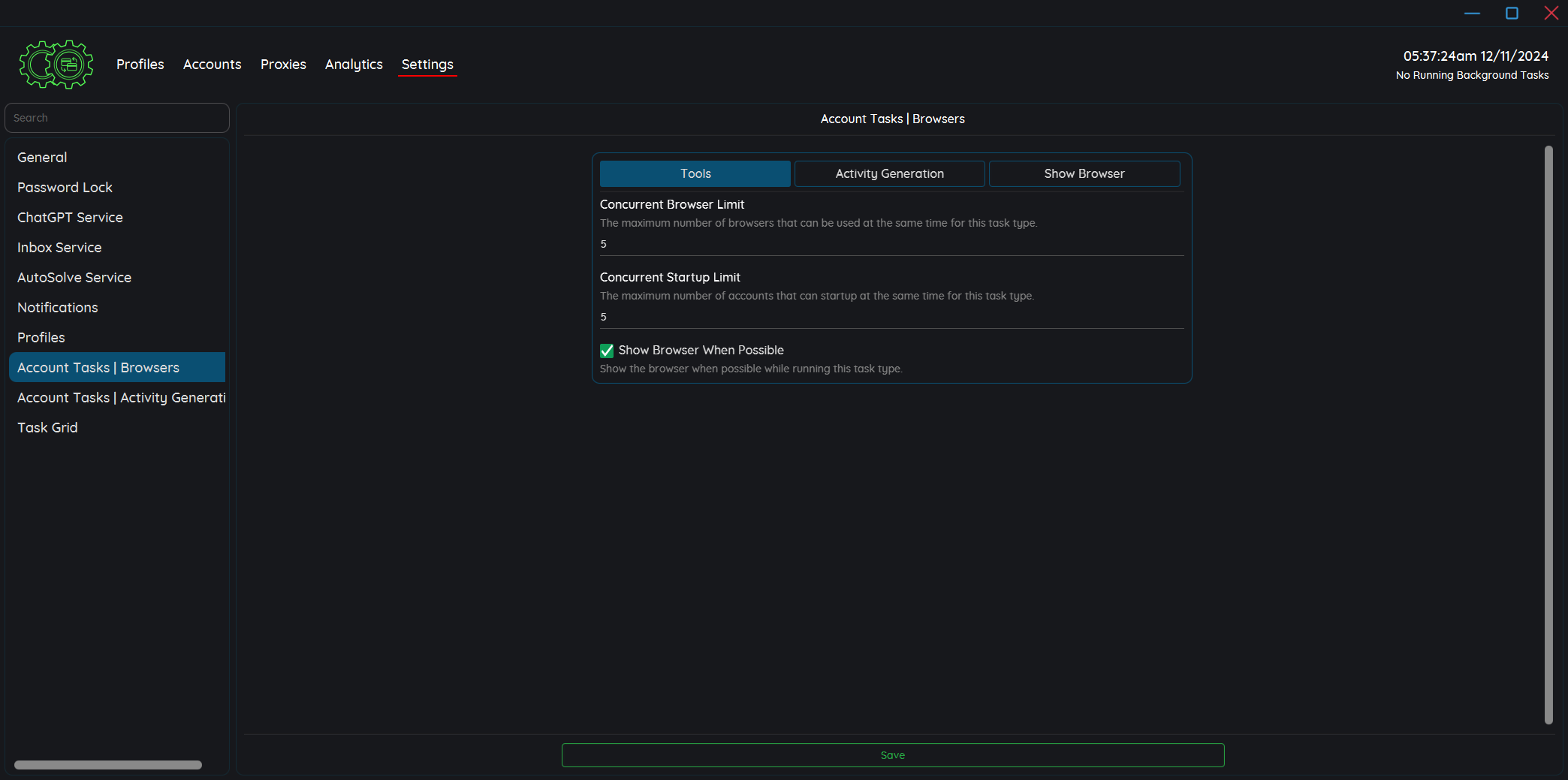This screenshot has width=1568, height=780.
Task: Click the settings Search field
Action: (x=117, y=118)
